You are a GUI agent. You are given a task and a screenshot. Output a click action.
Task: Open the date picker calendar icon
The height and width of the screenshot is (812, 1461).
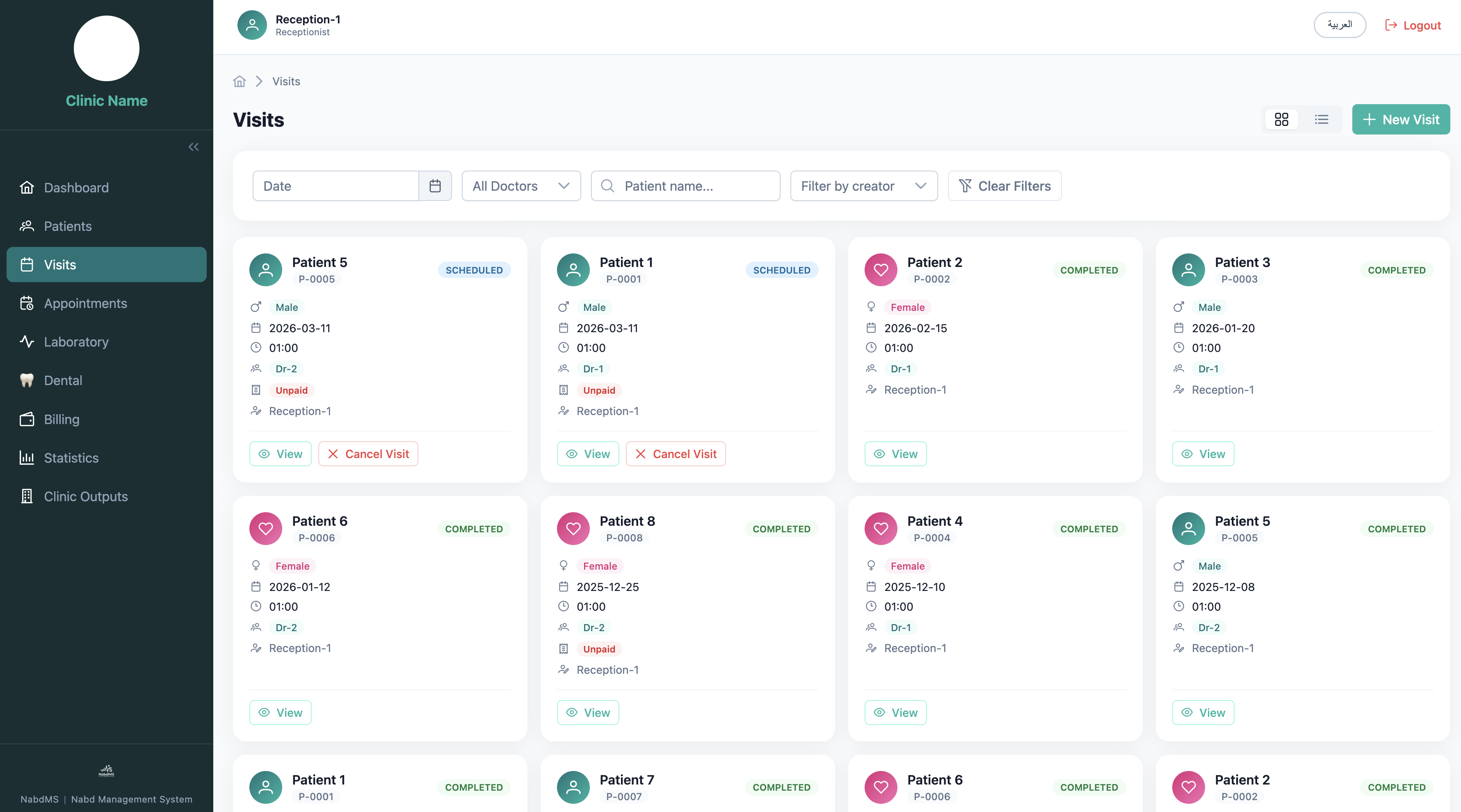pos(435,186)
